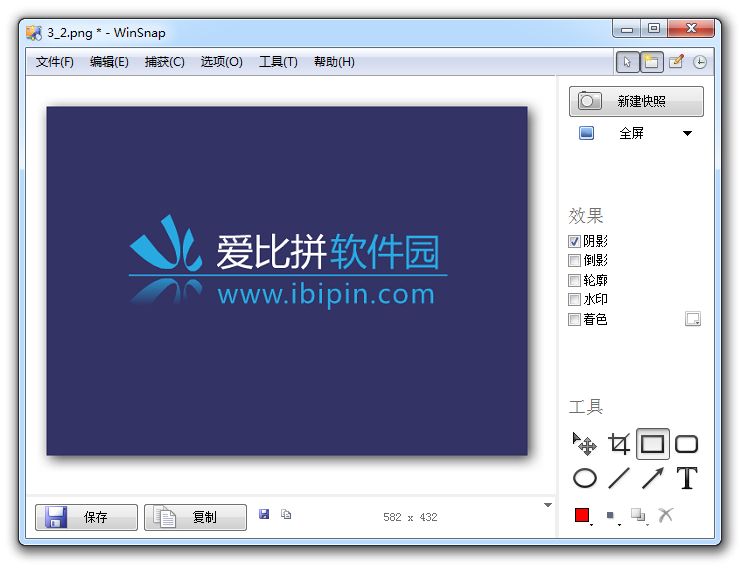Open the line width size dropdown
Viewport: 740px width, 569px height.
tap(612, 516)
